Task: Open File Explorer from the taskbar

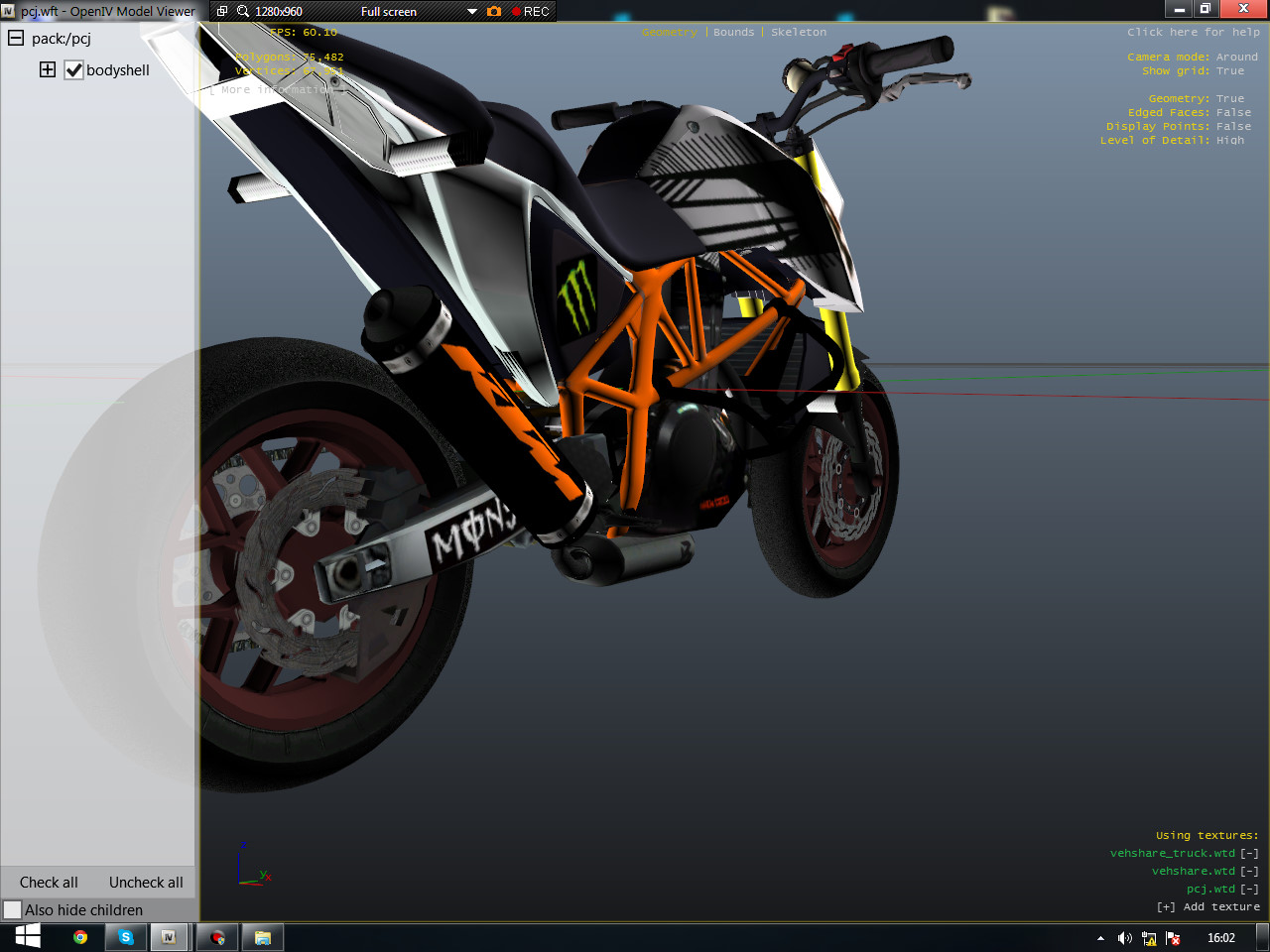Action: pyautogui.click(x=263, y=937)
